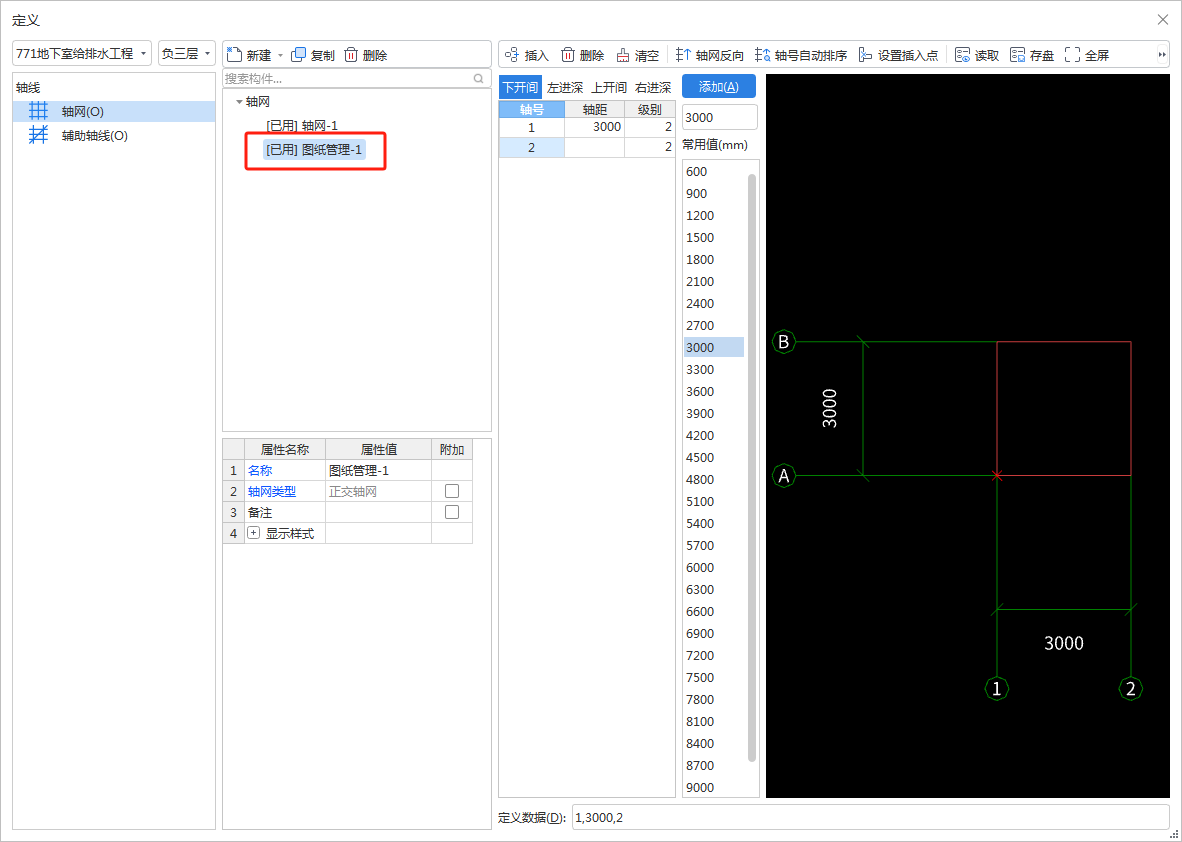Select tree item [已用] 图纸管理-1
The image size is (1182, 842).
coord(314,150)
